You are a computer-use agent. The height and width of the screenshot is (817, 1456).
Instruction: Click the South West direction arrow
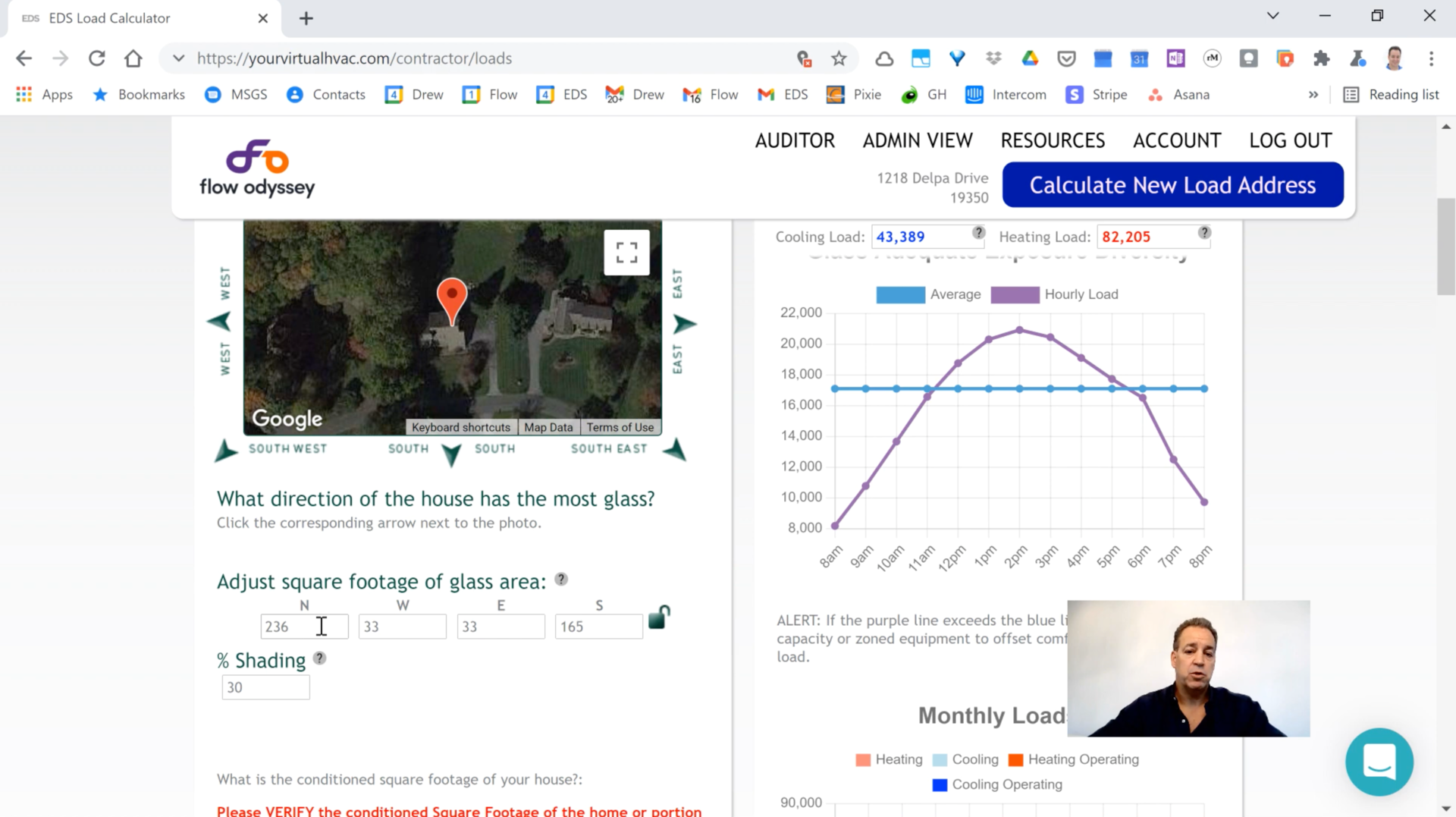point(226,451)
